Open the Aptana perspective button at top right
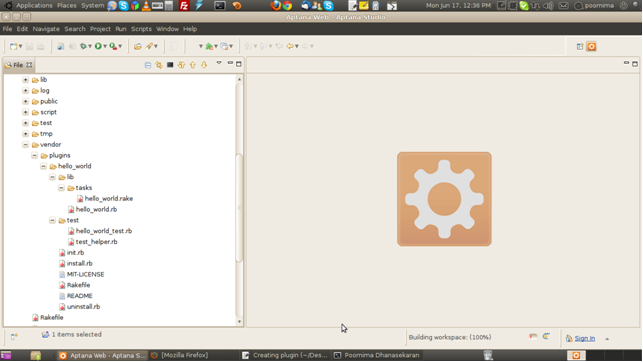Viewport: 643px width, 362px height. [x=591, y=46]
